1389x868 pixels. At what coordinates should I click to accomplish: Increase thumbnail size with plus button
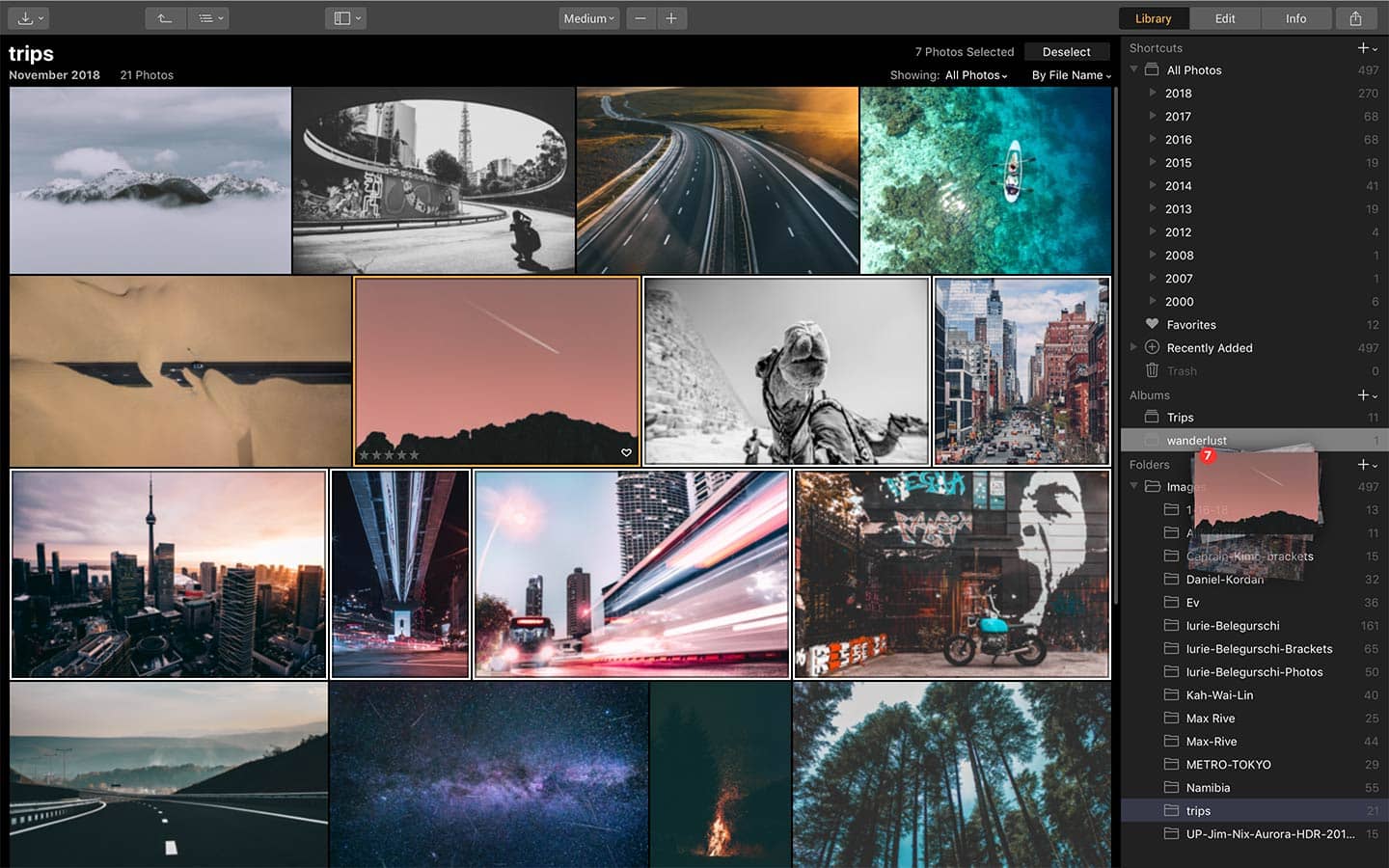[671, 18]
